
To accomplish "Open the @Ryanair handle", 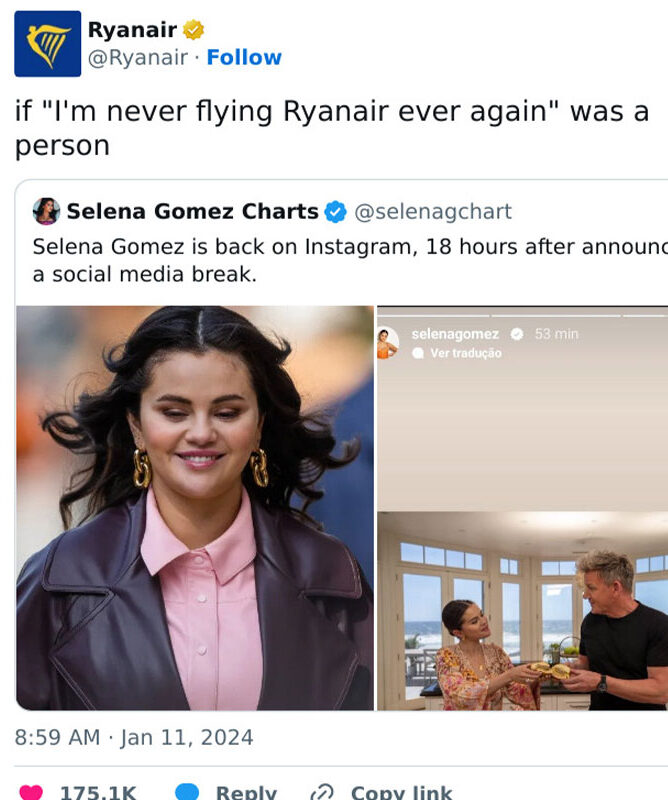I will click(137, 58).
